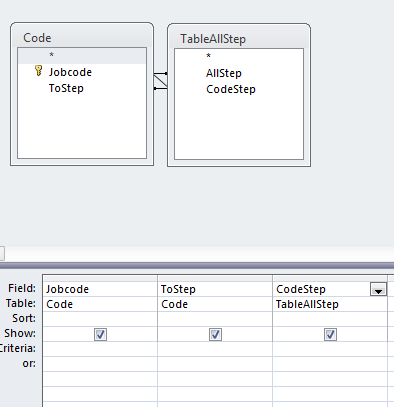Uncheck Show box for ToStep column
The image size is (394, 407).
click(x=215, y=334)
